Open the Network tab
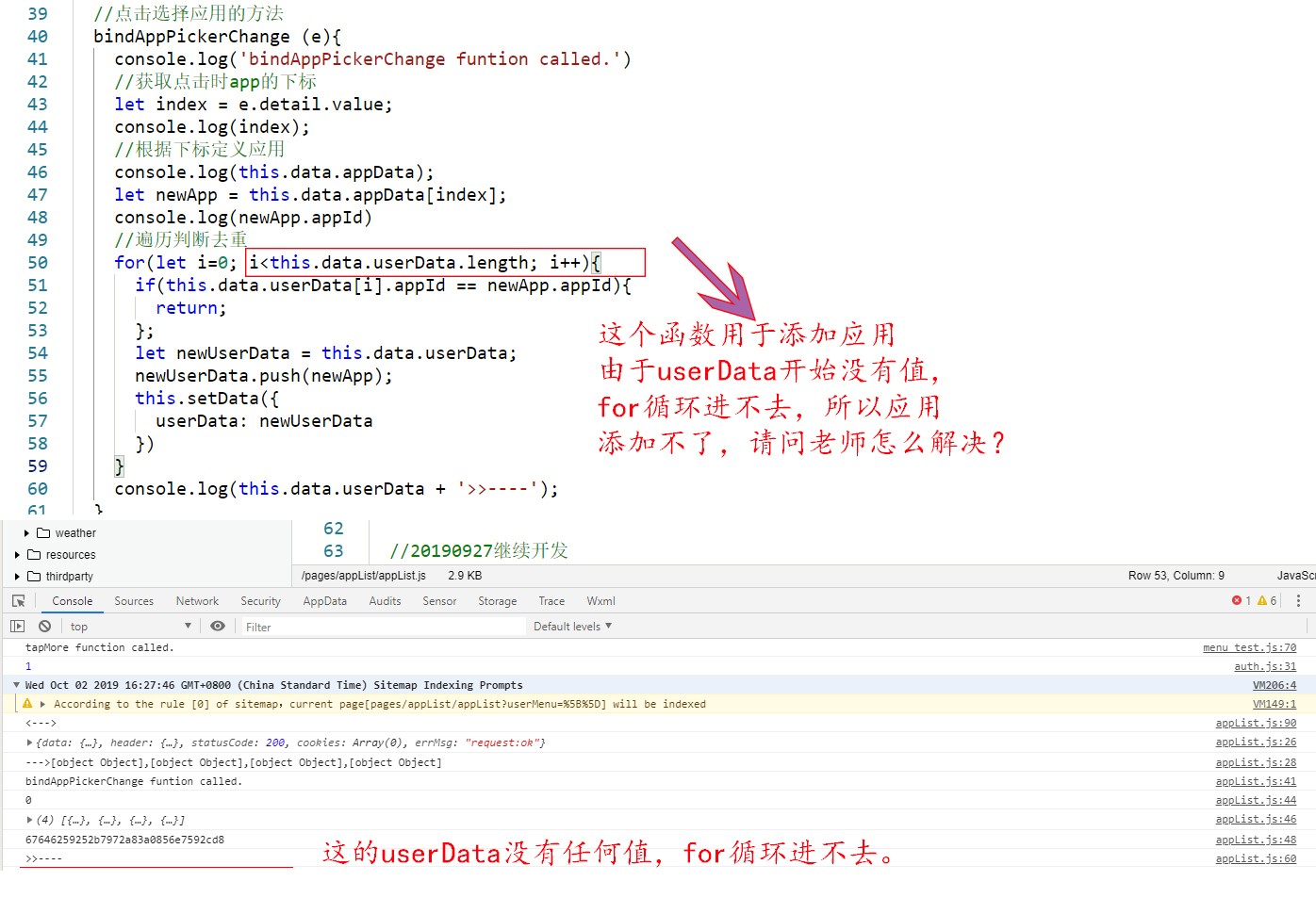The image size is (1316, 914). [197, 600]
